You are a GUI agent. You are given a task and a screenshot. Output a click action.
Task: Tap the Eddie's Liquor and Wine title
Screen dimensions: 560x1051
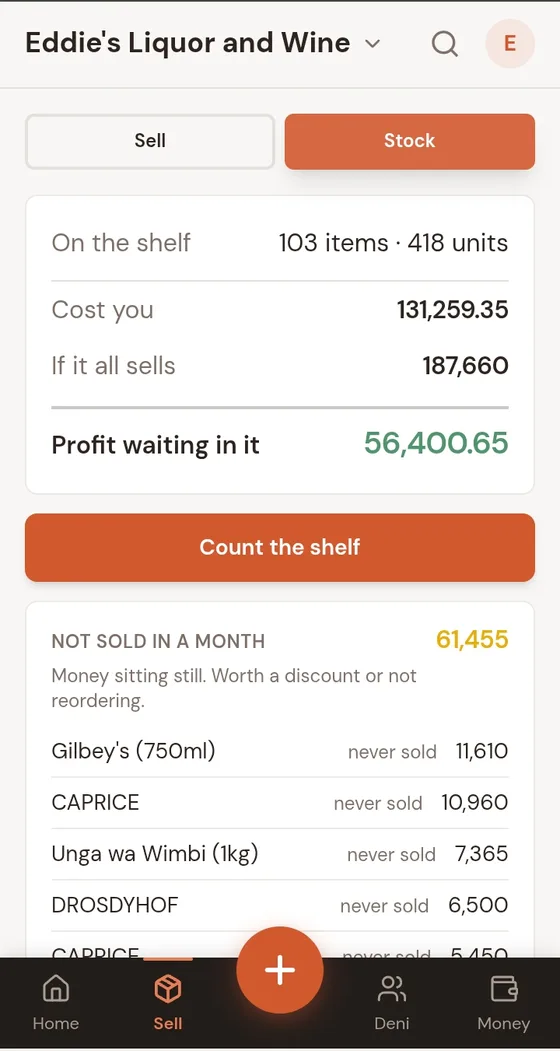point(188,43)
